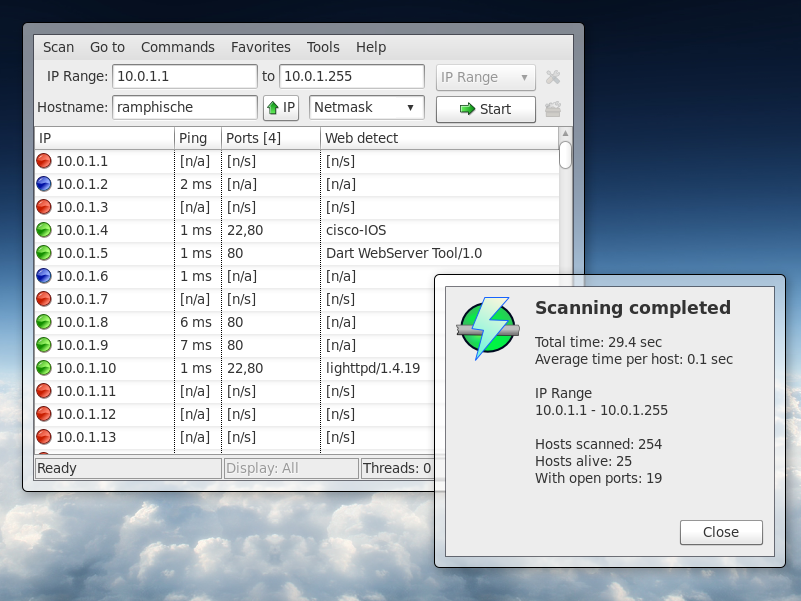801x601 pixels.
Task: Select the IP address text 10.0.1.2
Action: [82, 184]
